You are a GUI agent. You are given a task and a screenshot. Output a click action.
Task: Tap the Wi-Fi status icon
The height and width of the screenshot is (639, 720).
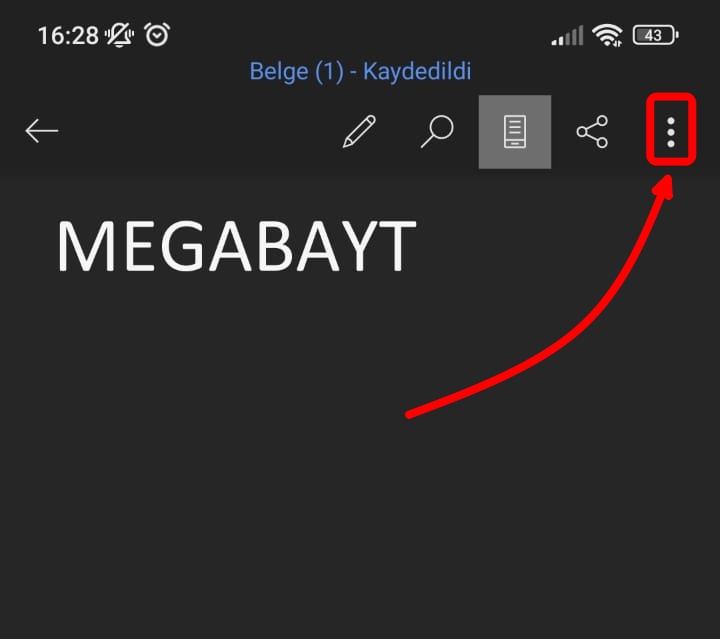click(x=607, y=35)
